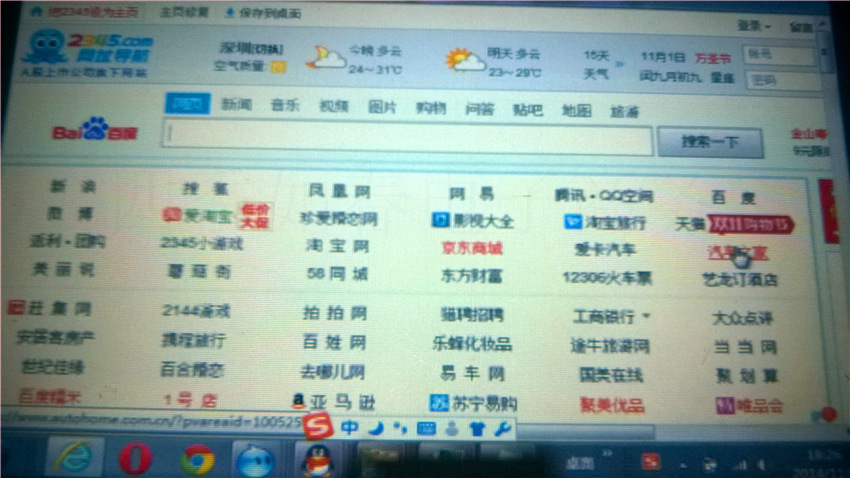This screenshot has height=478, width=850.
Task: Open 爱淘宝 link with red icon
Action: [198, 216]
